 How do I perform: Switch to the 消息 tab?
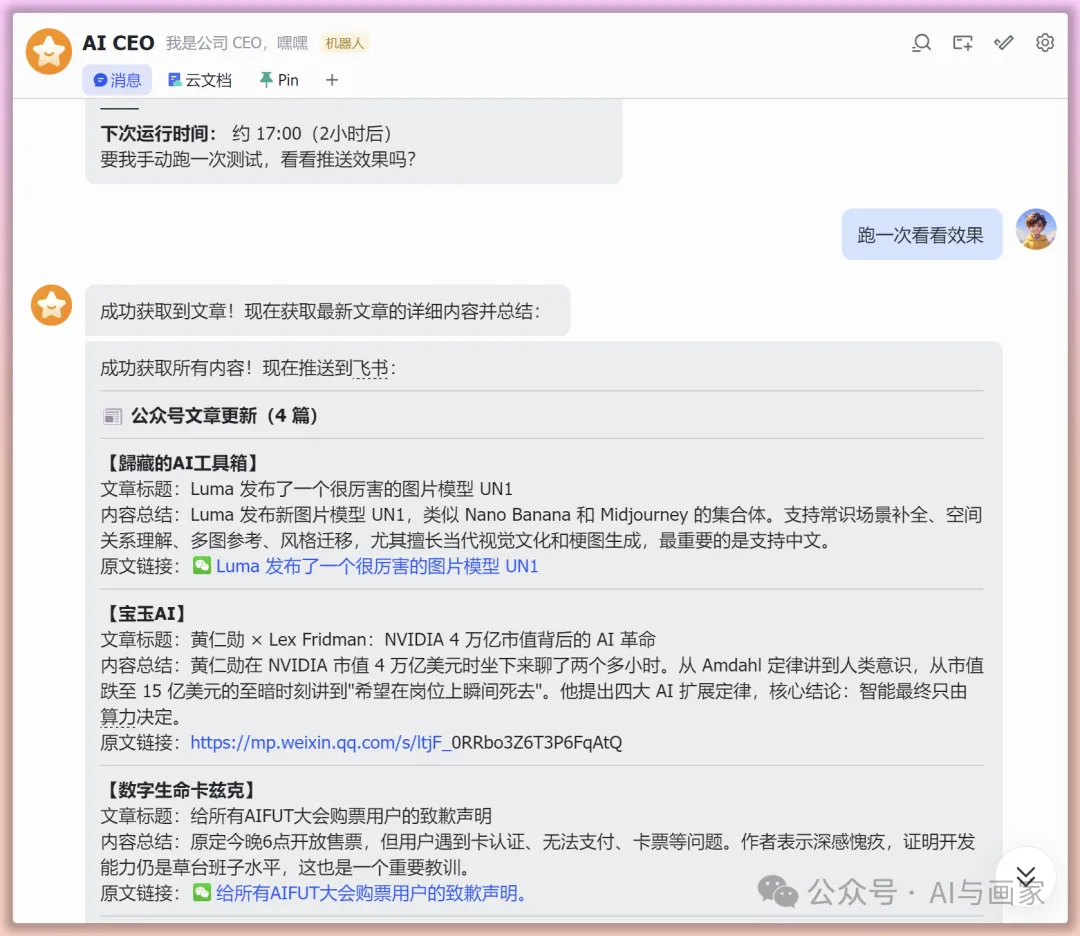pos(117,80)
